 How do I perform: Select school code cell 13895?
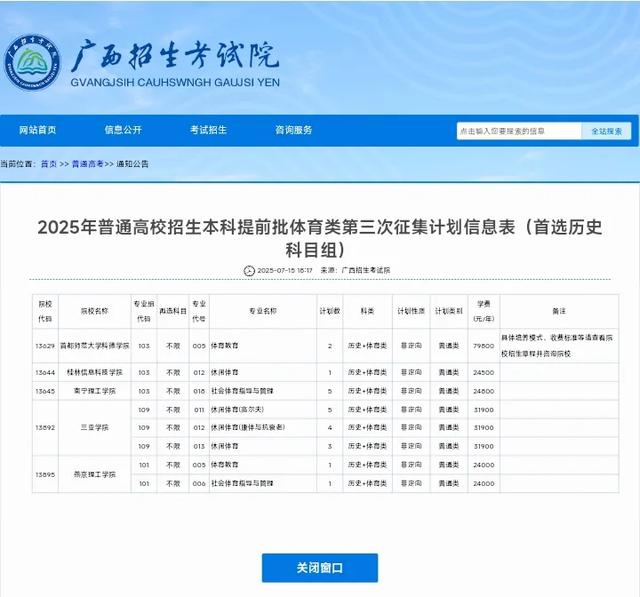tap(45, 475)
